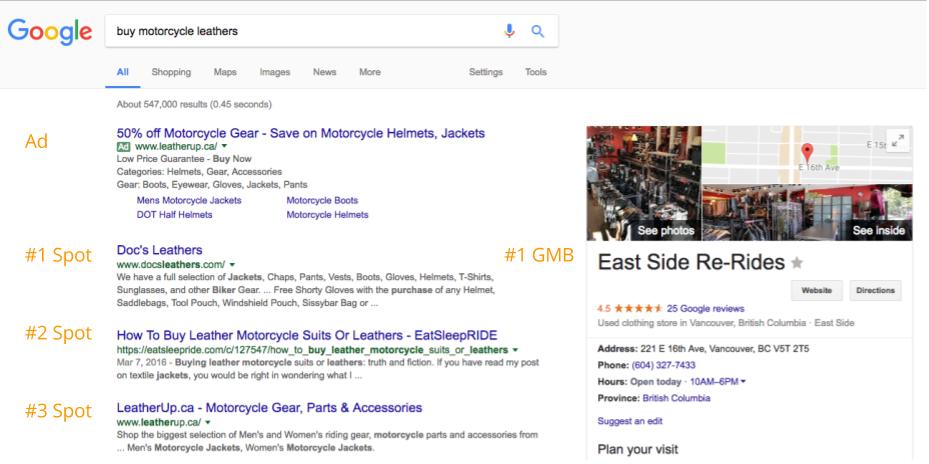Open 'LeatherUp.ca - Motorcycle Gear, Parts & Accessories' result
Image resolution: width=929 pixels, height=464 pixels.
[x=270, y=408]
